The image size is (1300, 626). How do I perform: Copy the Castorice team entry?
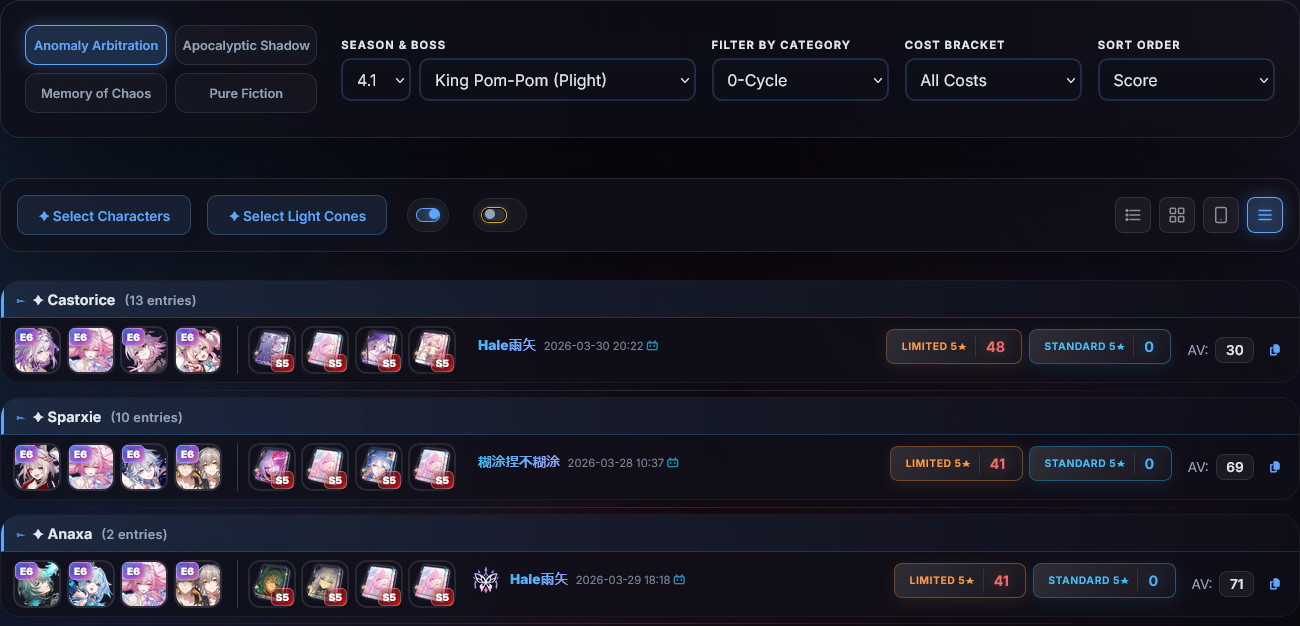coord(1275,350)
